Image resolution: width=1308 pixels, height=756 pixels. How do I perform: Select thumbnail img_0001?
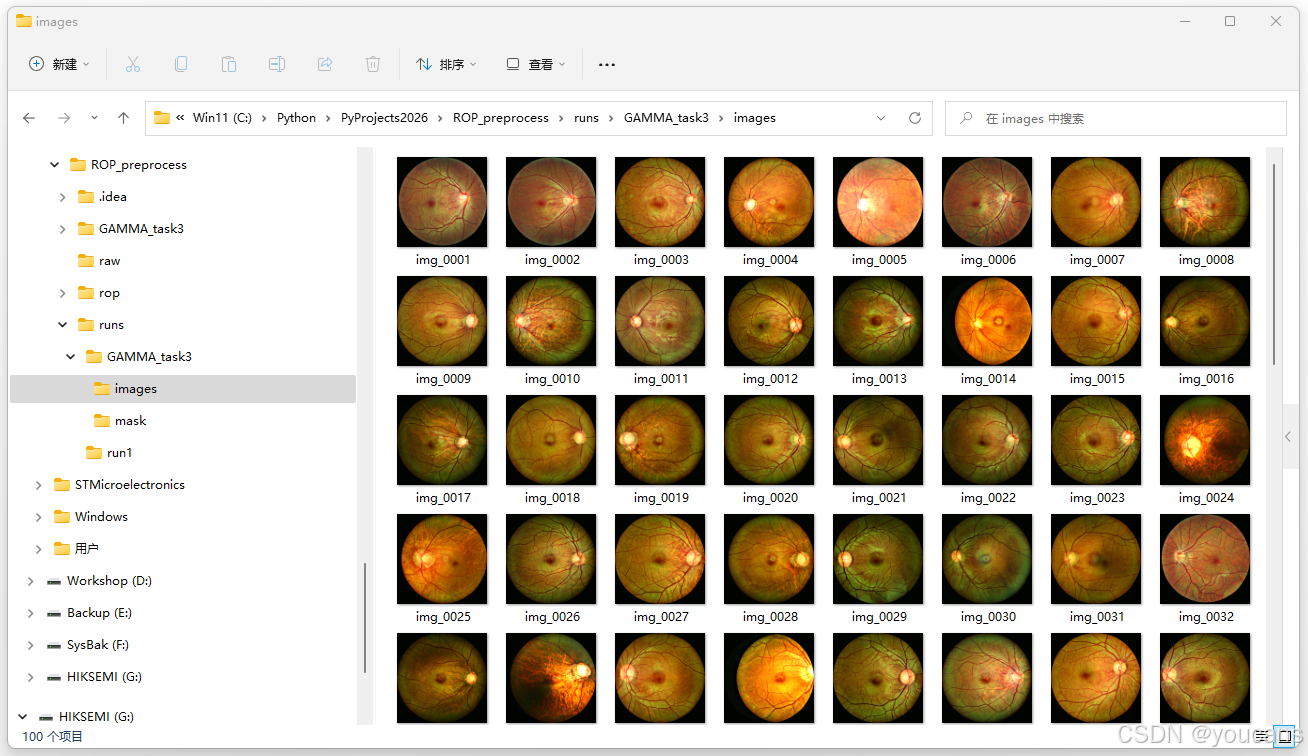(442, 201)
